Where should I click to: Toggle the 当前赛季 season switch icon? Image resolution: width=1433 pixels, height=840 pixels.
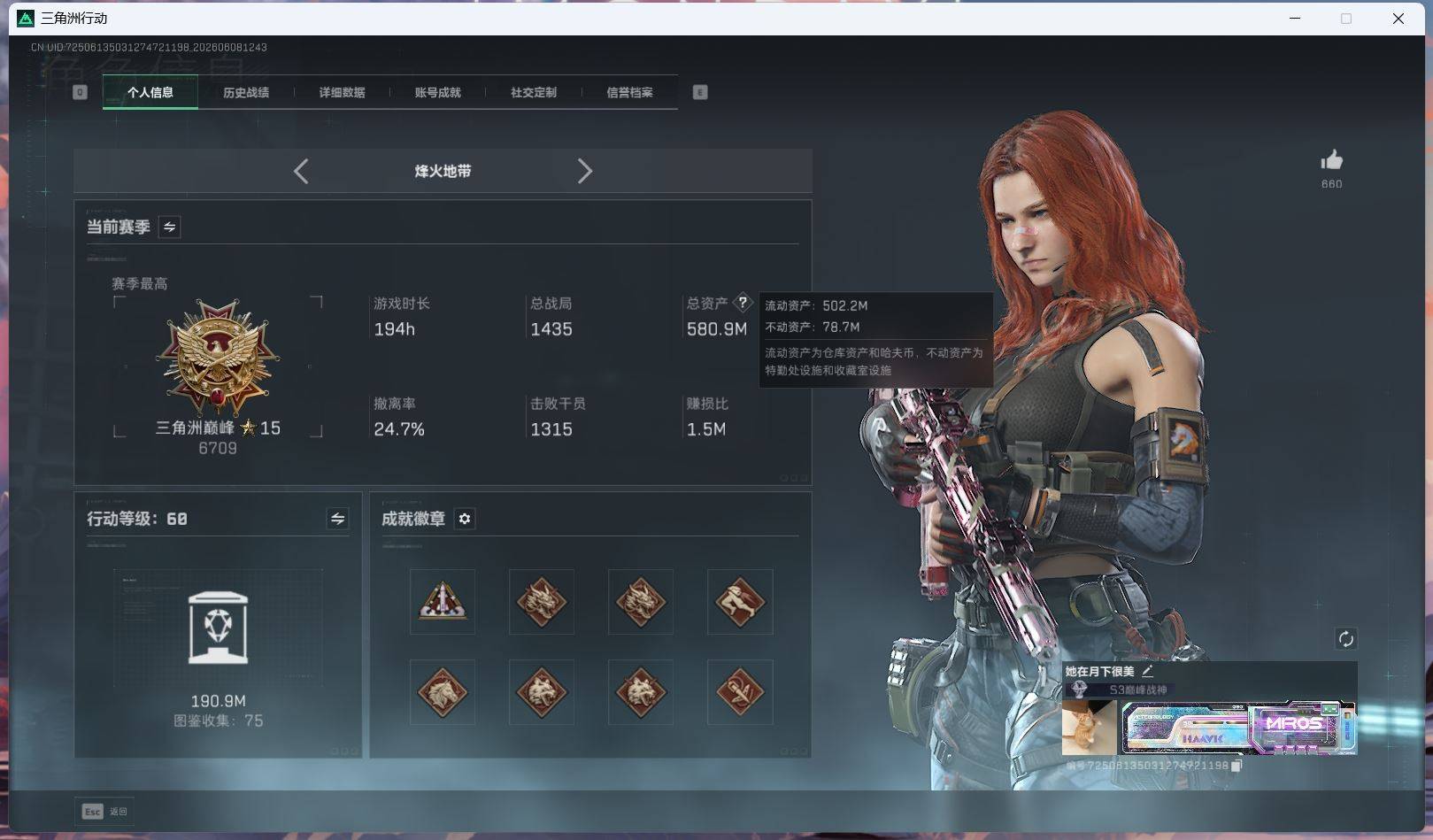pos(169,227)
